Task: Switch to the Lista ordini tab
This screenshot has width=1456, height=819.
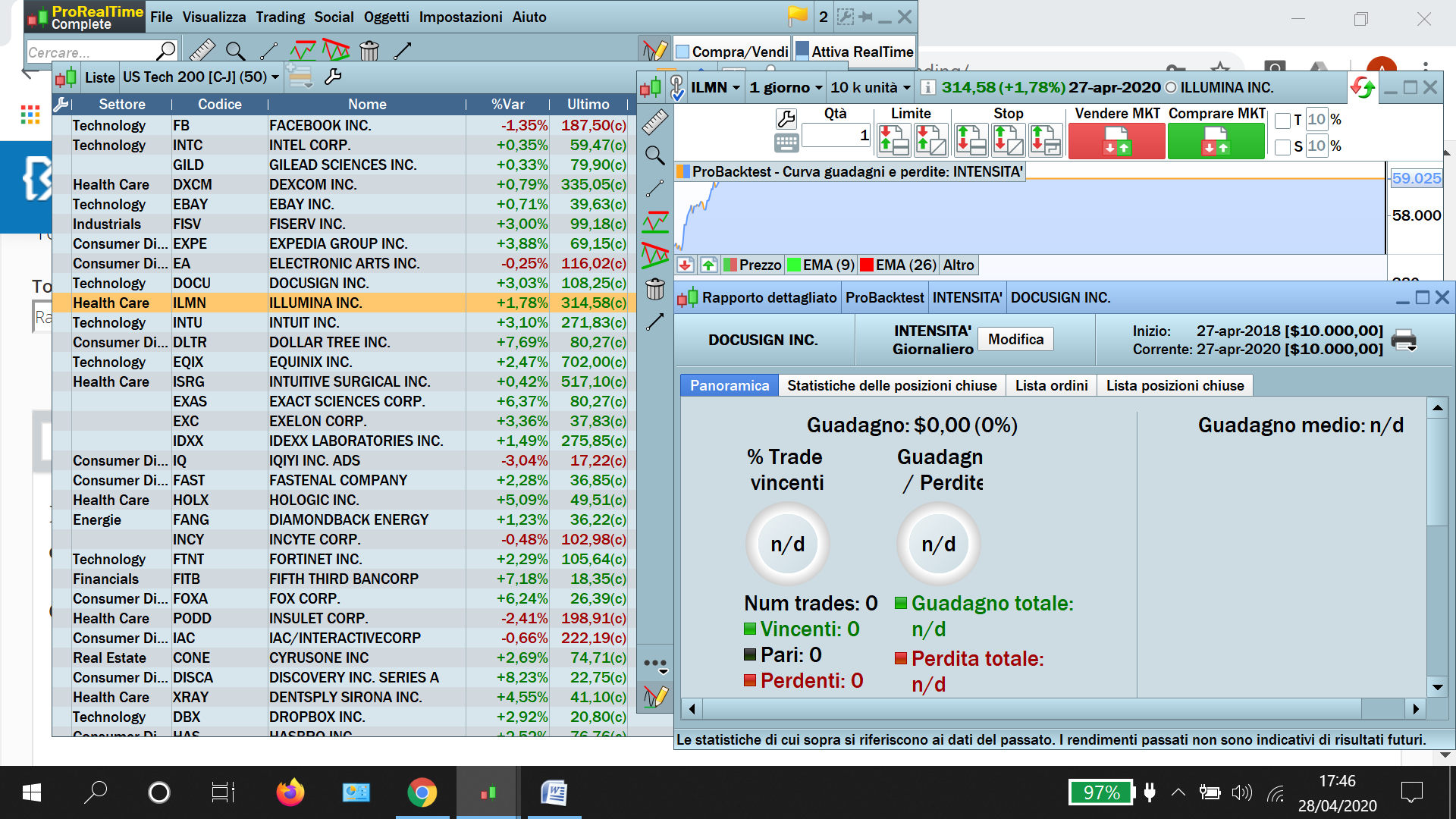Action: [x=1051, y=385]
